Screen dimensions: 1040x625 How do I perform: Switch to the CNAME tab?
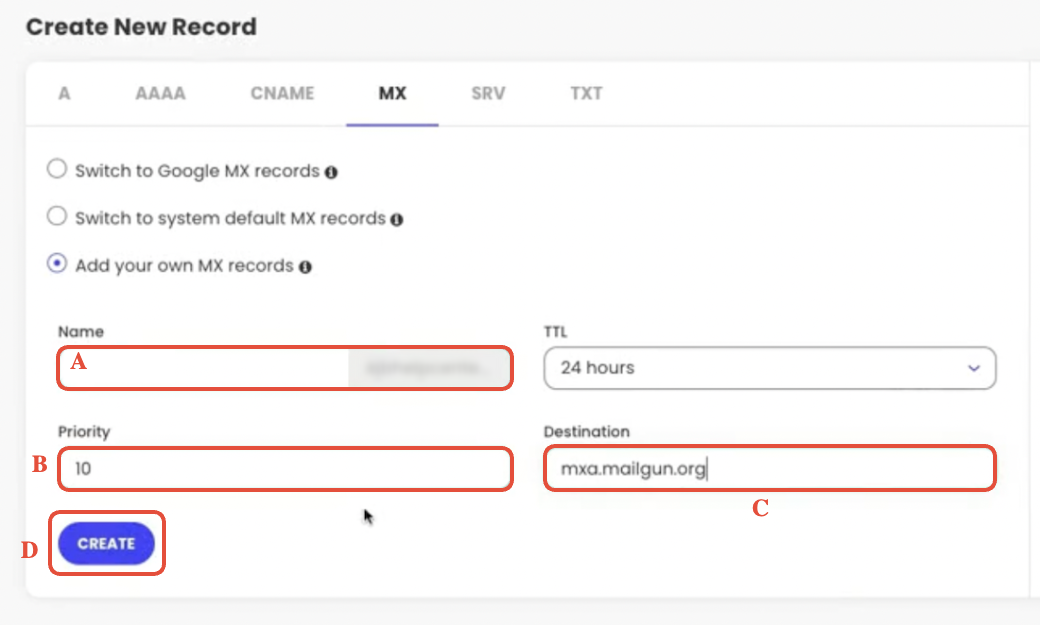tap(282, 93)
